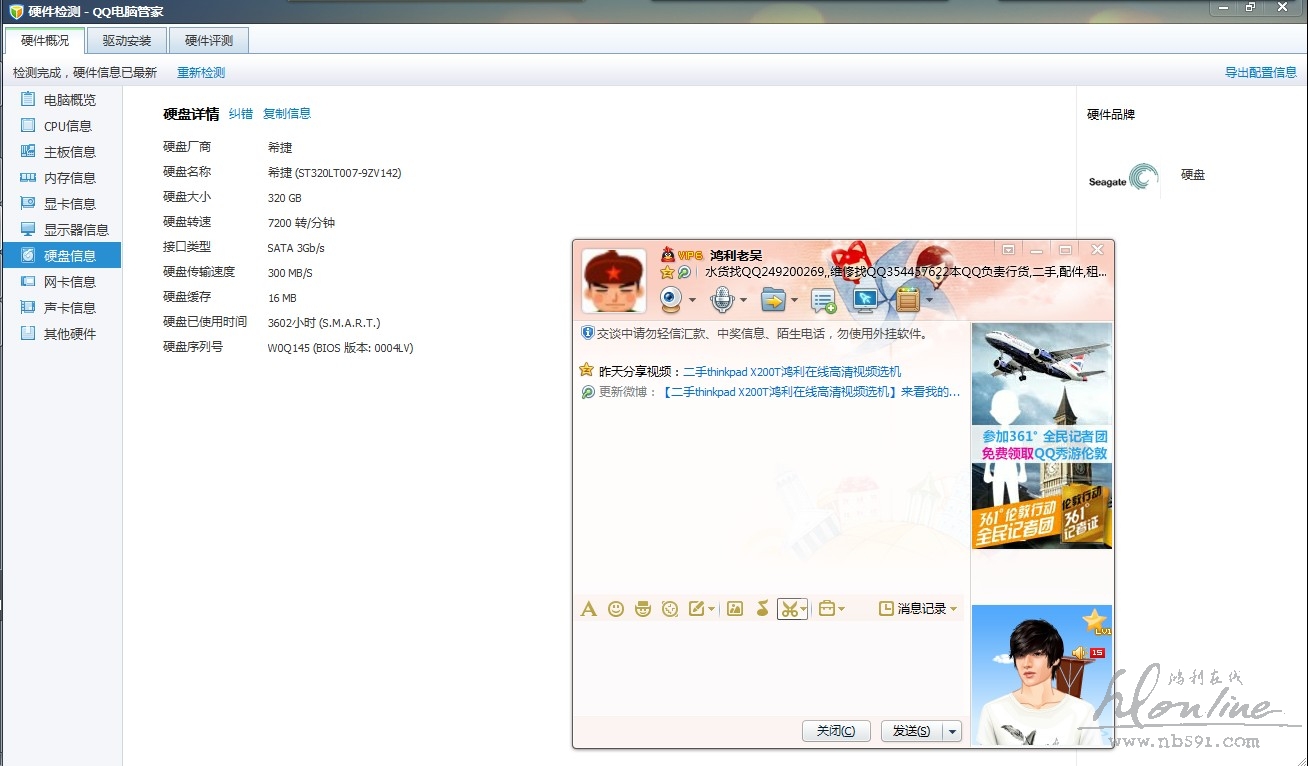Click the 纠错 error correction link

click(241, 114)
